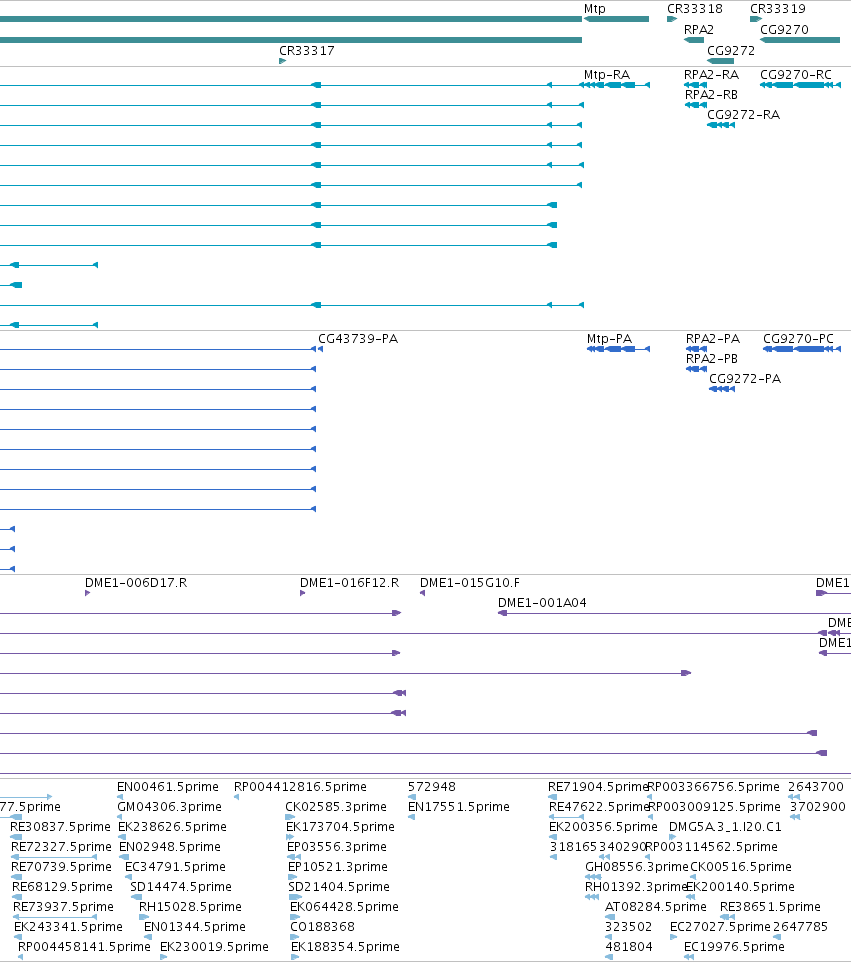Click EST RP003114562.5prime
The height and width of the screenshot is (962, 851).
(x=712, y=847)
